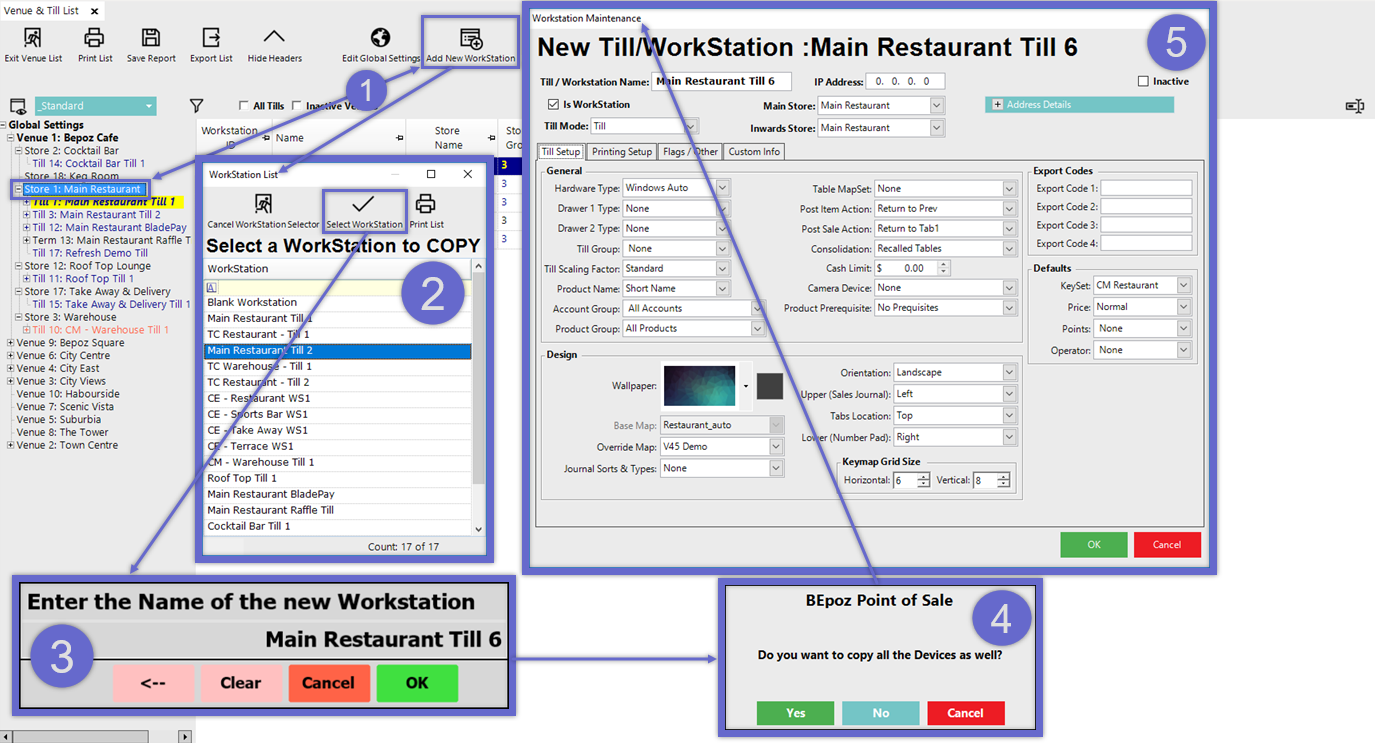Click the Exit Venue List icon

(x=32, y=39)
